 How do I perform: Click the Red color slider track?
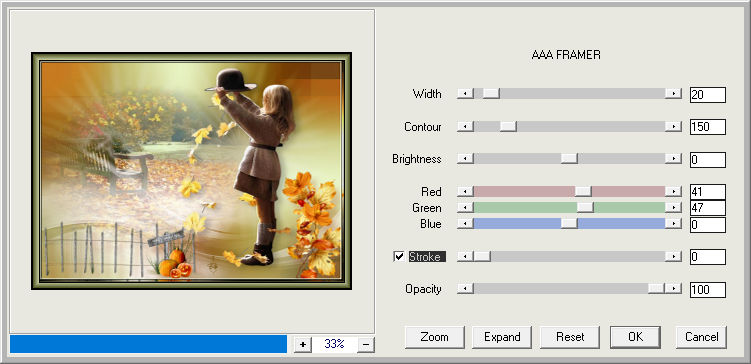(x=569, y=192)
